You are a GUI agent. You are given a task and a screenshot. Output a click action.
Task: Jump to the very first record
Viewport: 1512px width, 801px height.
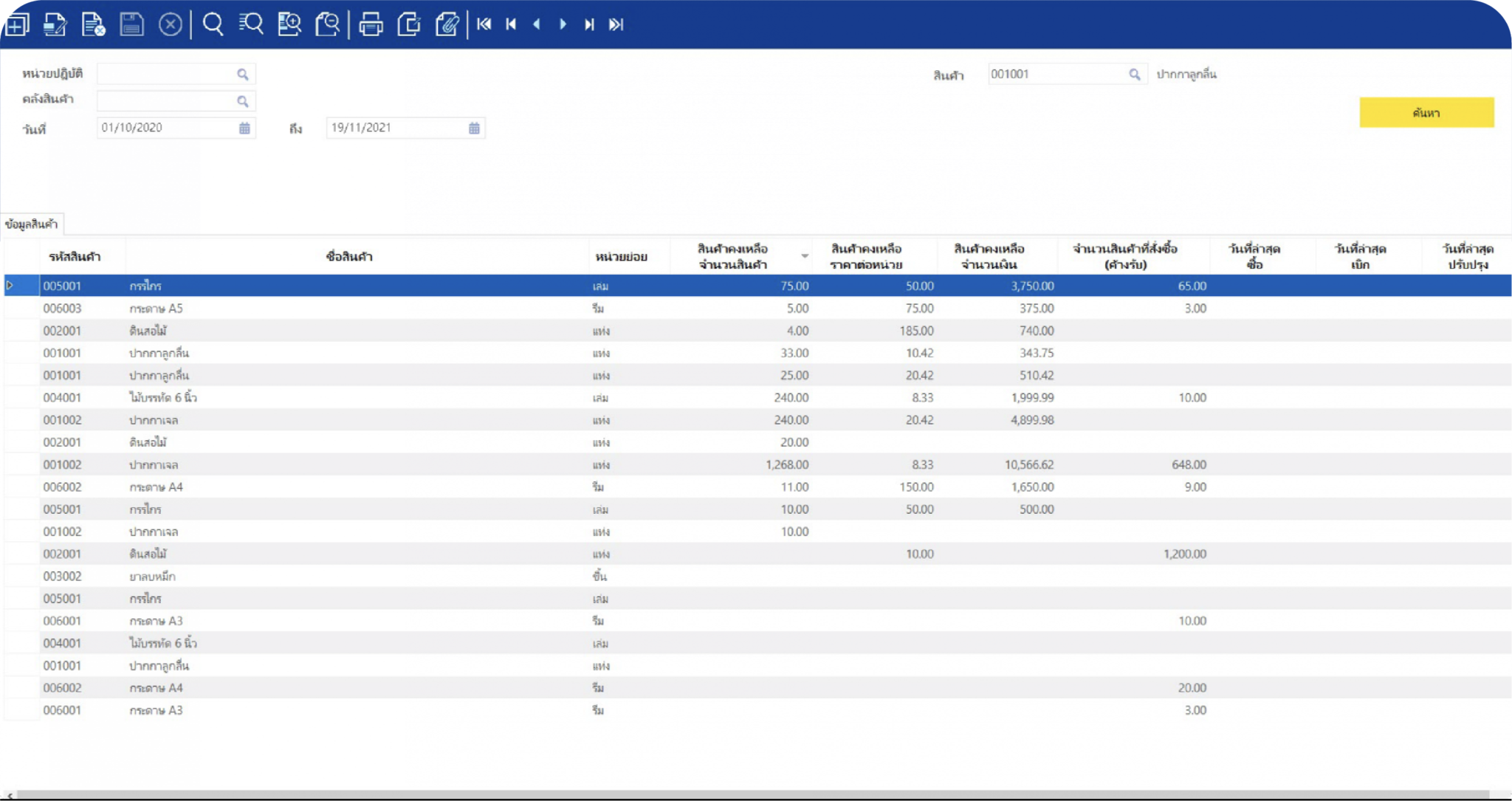click(484, 24)
